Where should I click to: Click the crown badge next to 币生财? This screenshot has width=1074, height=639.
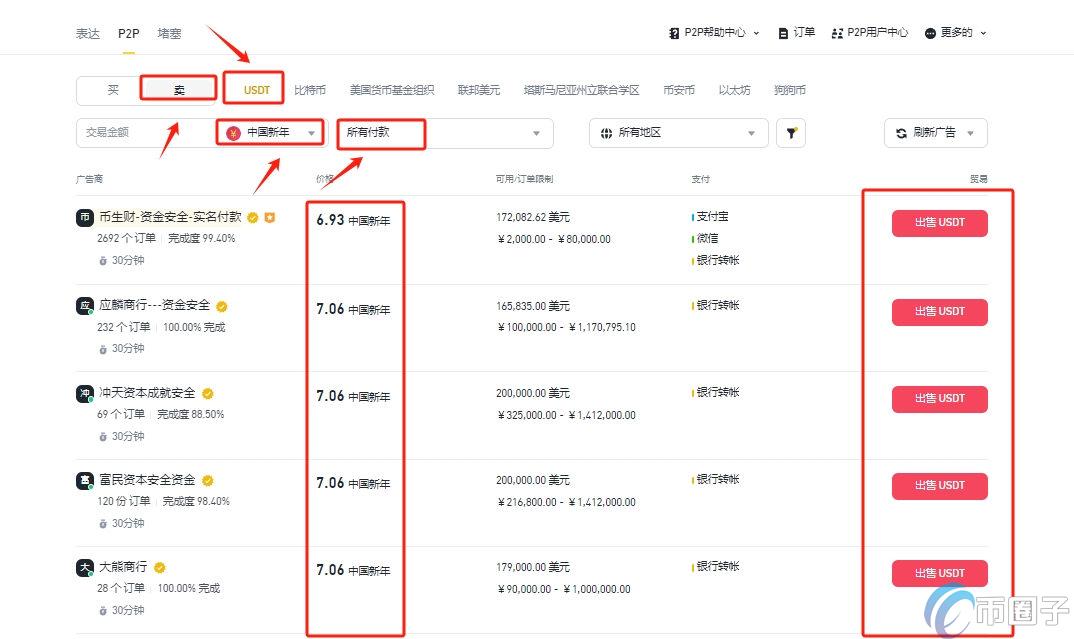coord(268,216)
